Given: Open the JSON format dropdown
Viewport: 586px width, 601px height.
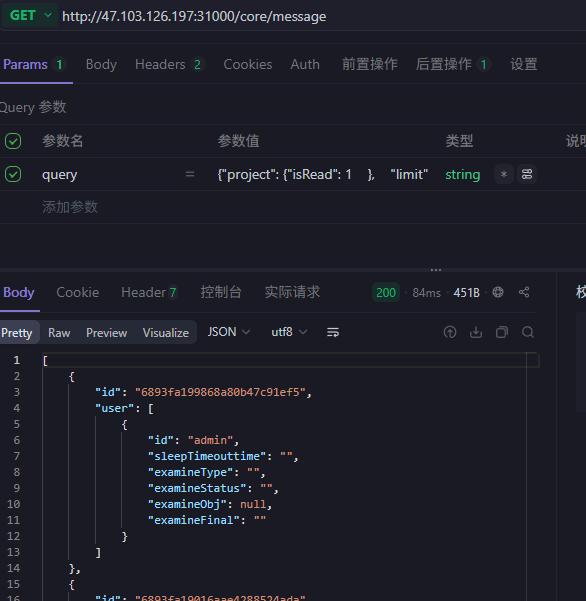Looking at the screenshot, I should 229,332.
